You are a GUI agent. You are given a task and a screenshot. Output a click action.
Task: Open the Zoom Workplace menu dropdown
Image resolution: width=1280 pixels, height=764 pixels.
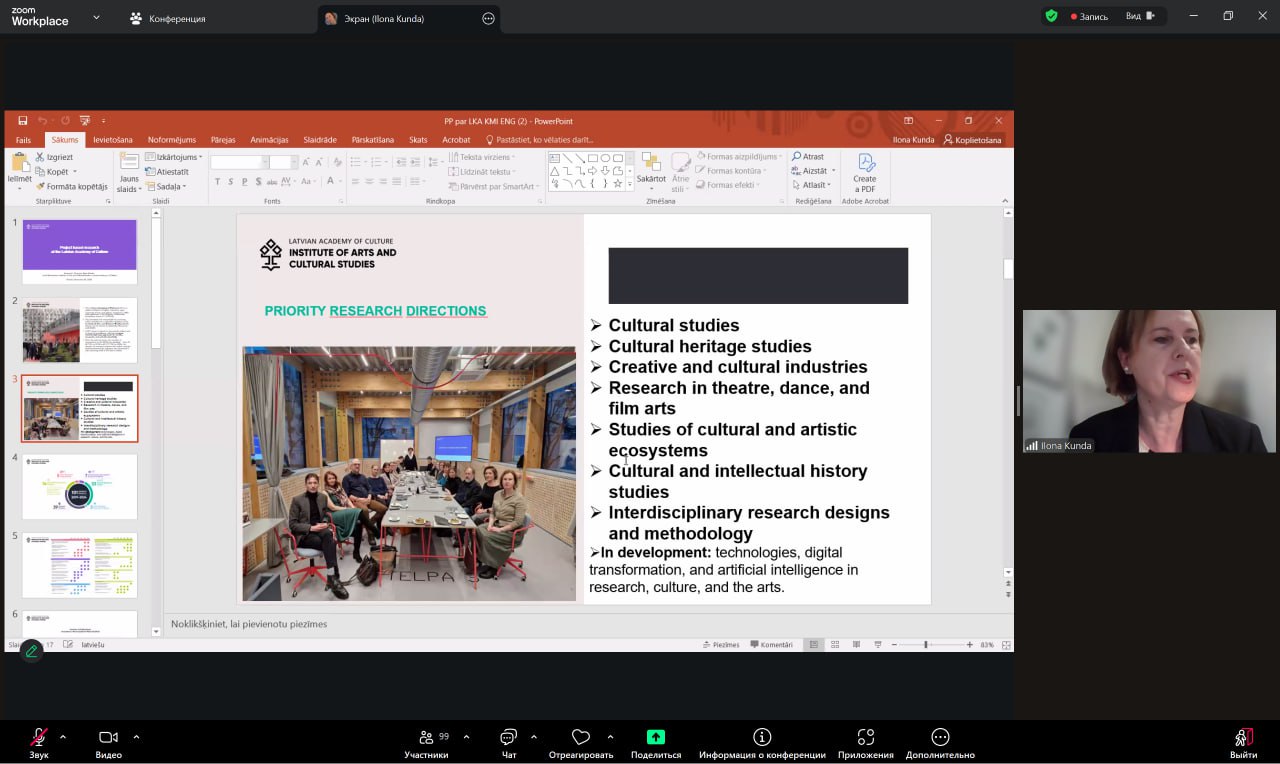tap(96, 17)
